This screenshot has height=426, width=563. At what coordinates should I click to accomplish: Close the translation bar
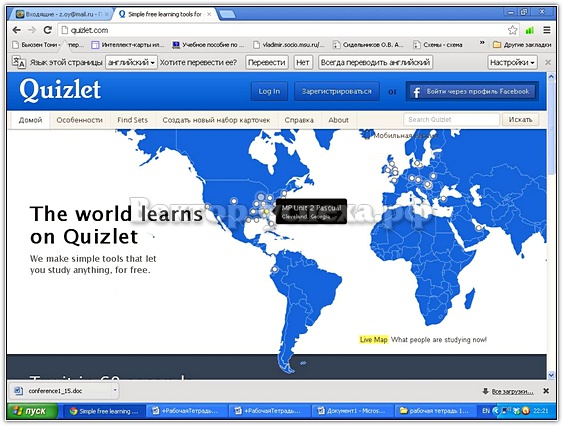tap(548, 62)
